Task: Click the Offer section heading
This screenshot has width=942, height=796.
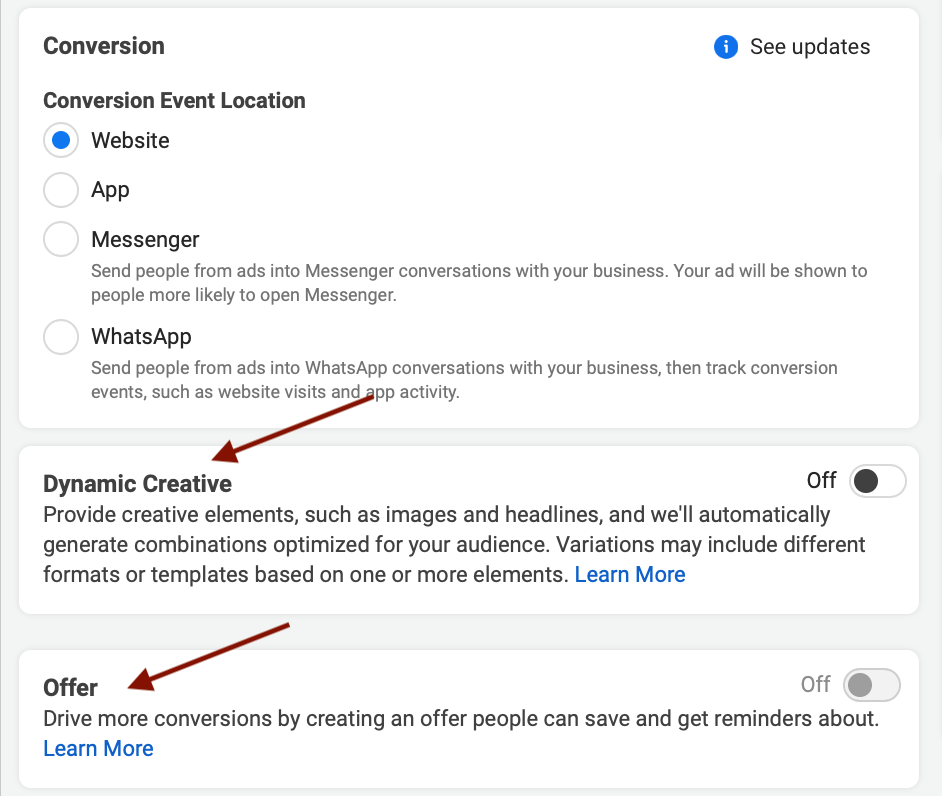Action: [x=70, y=688]
